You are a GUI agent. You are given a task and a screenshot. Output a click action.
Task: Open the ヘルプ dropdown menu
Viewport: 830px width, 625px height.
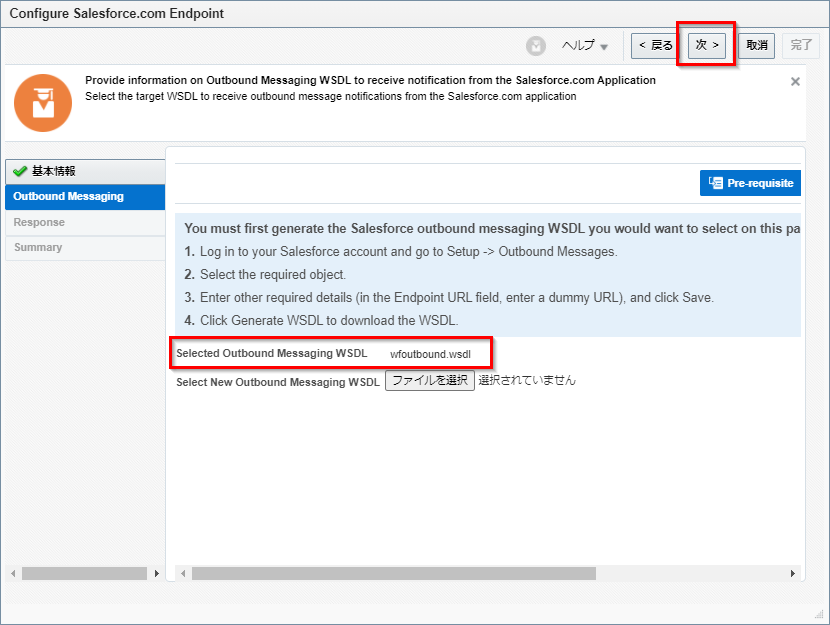584,46
